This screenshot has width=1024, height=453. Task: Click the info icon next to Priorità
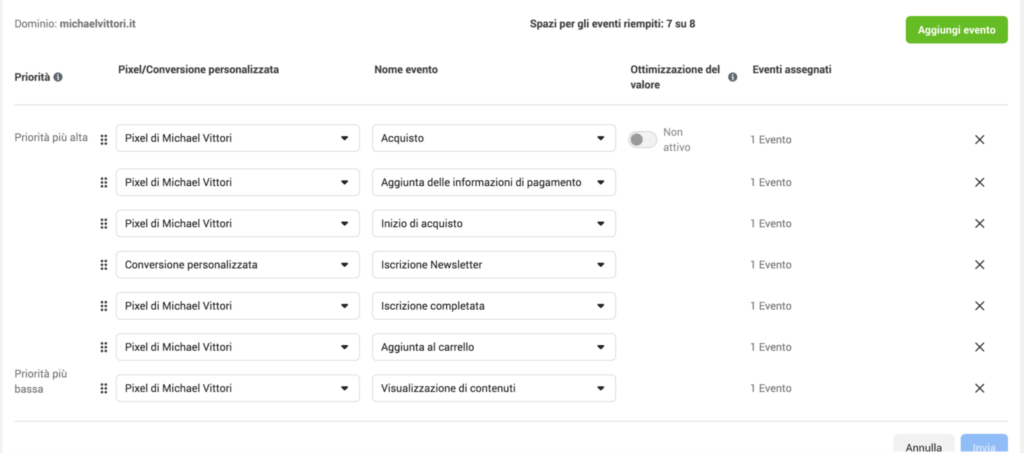click(58, 77)
